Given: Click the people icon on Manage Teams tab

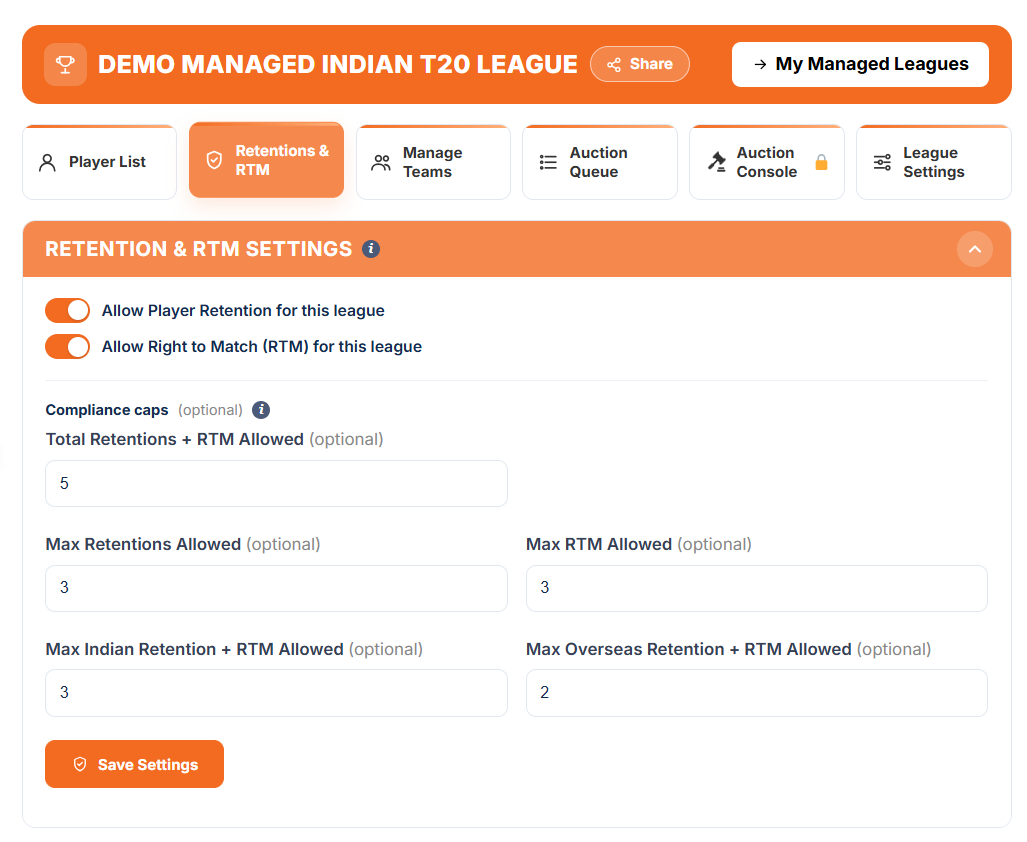Looking at the screenshot, I should pos(381,162).
